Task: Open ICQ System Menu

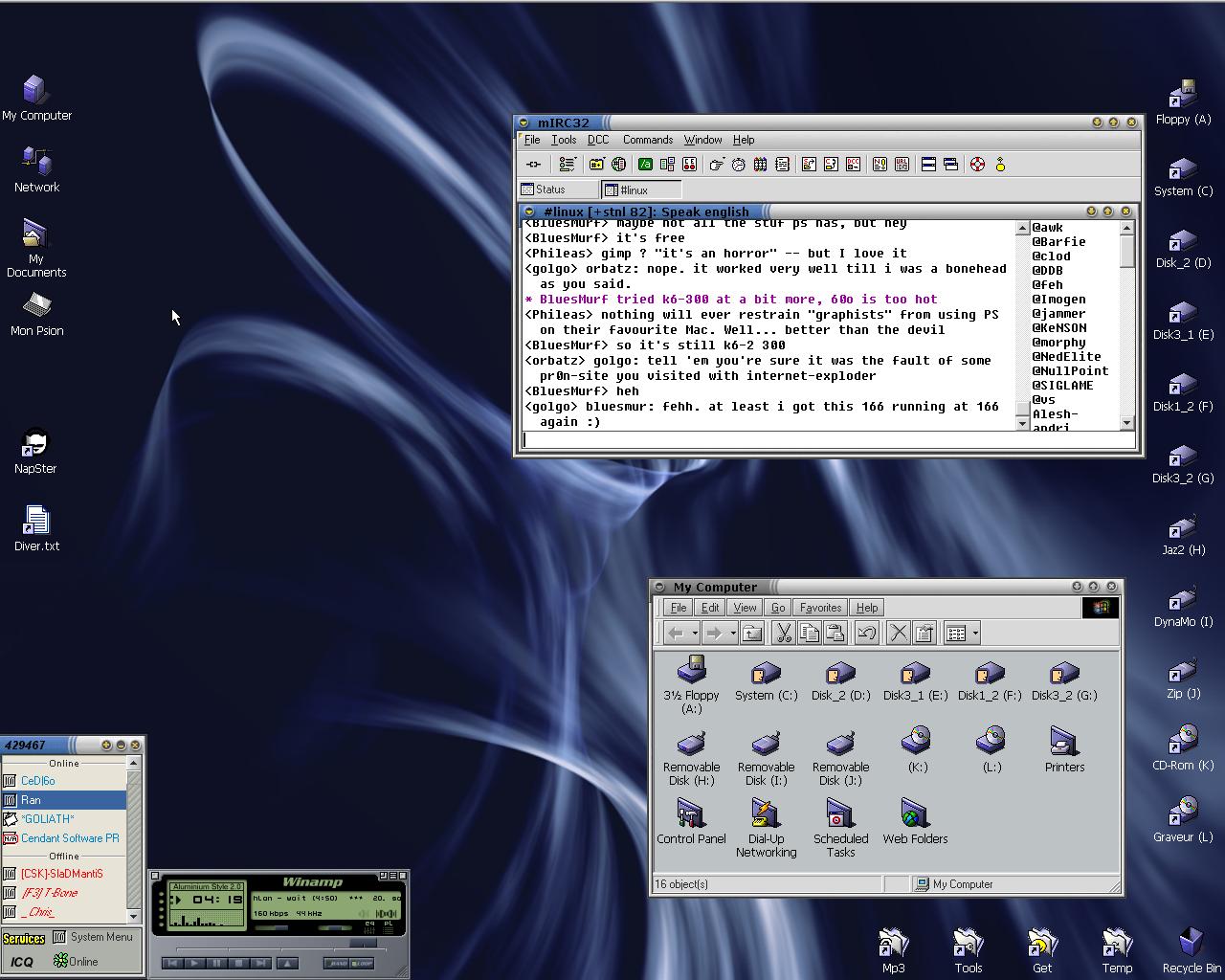Action: (93, 937)
